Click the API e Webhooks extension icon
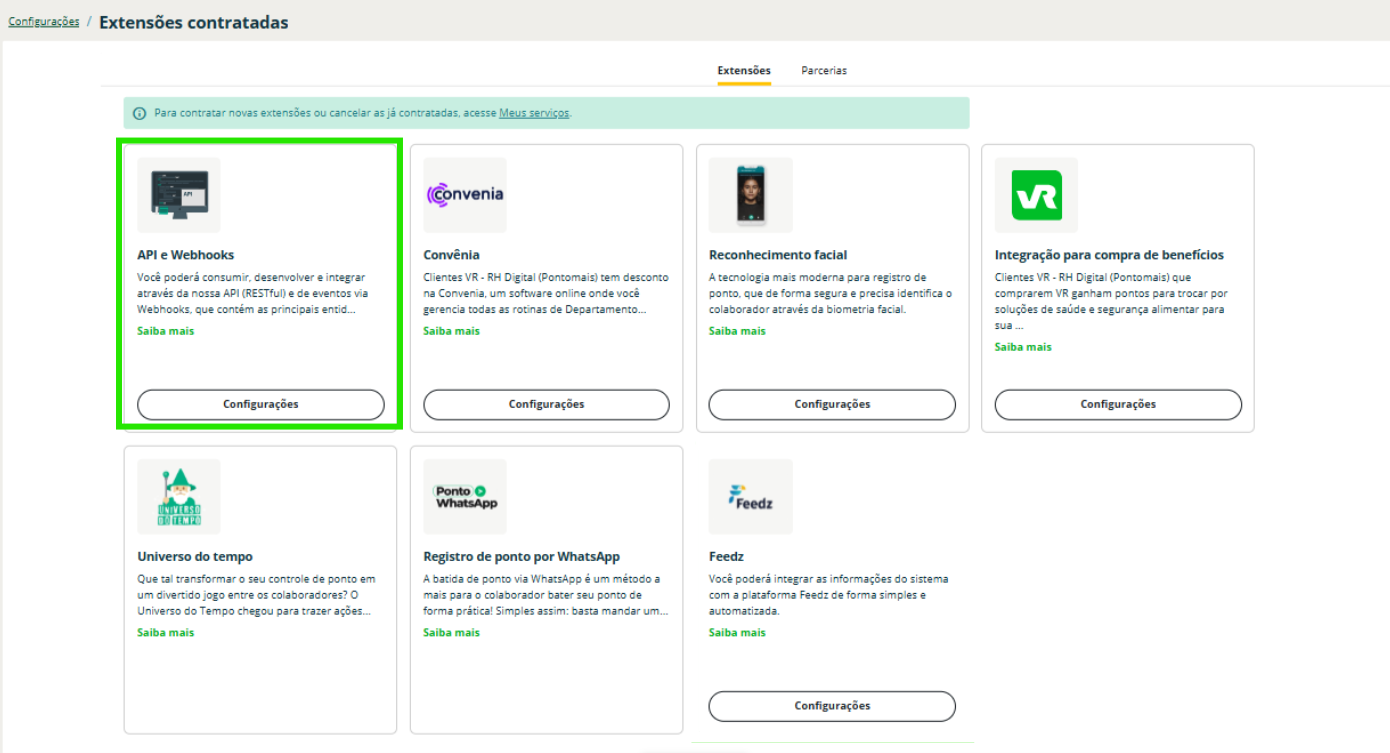Image resolution: width=1390 pixels, height=753 pixels. point(178,195)
